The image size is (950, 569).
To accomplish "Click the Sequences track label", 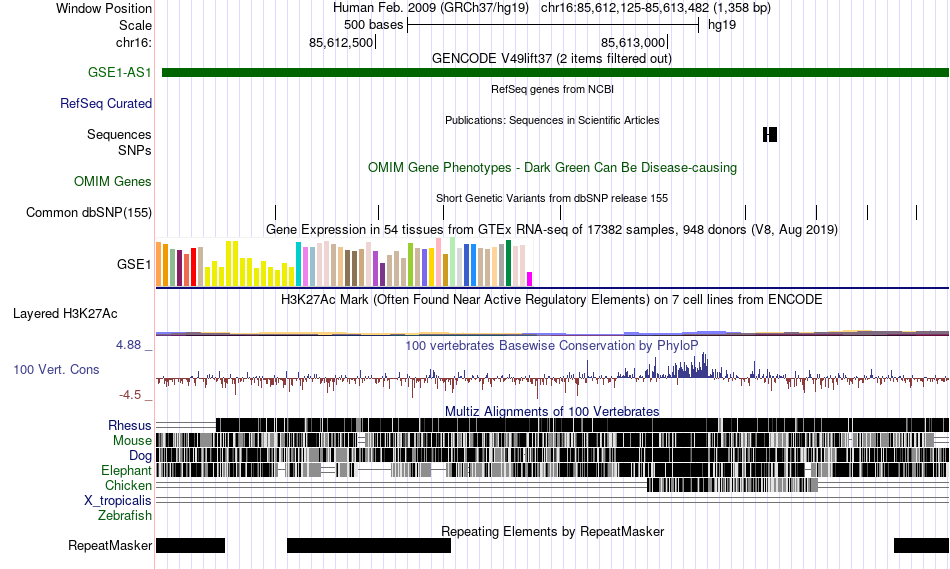I will pos(119,135).
